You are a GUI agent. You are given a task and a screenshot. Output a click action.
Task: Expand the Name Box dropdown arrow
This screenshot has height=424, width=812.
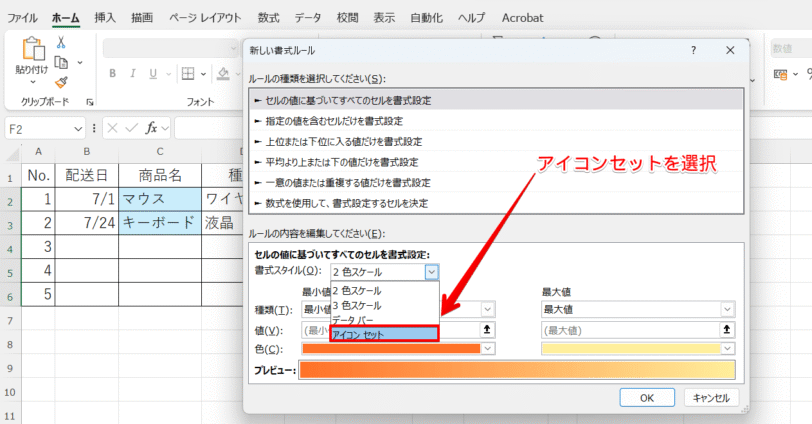click(78, 128)
